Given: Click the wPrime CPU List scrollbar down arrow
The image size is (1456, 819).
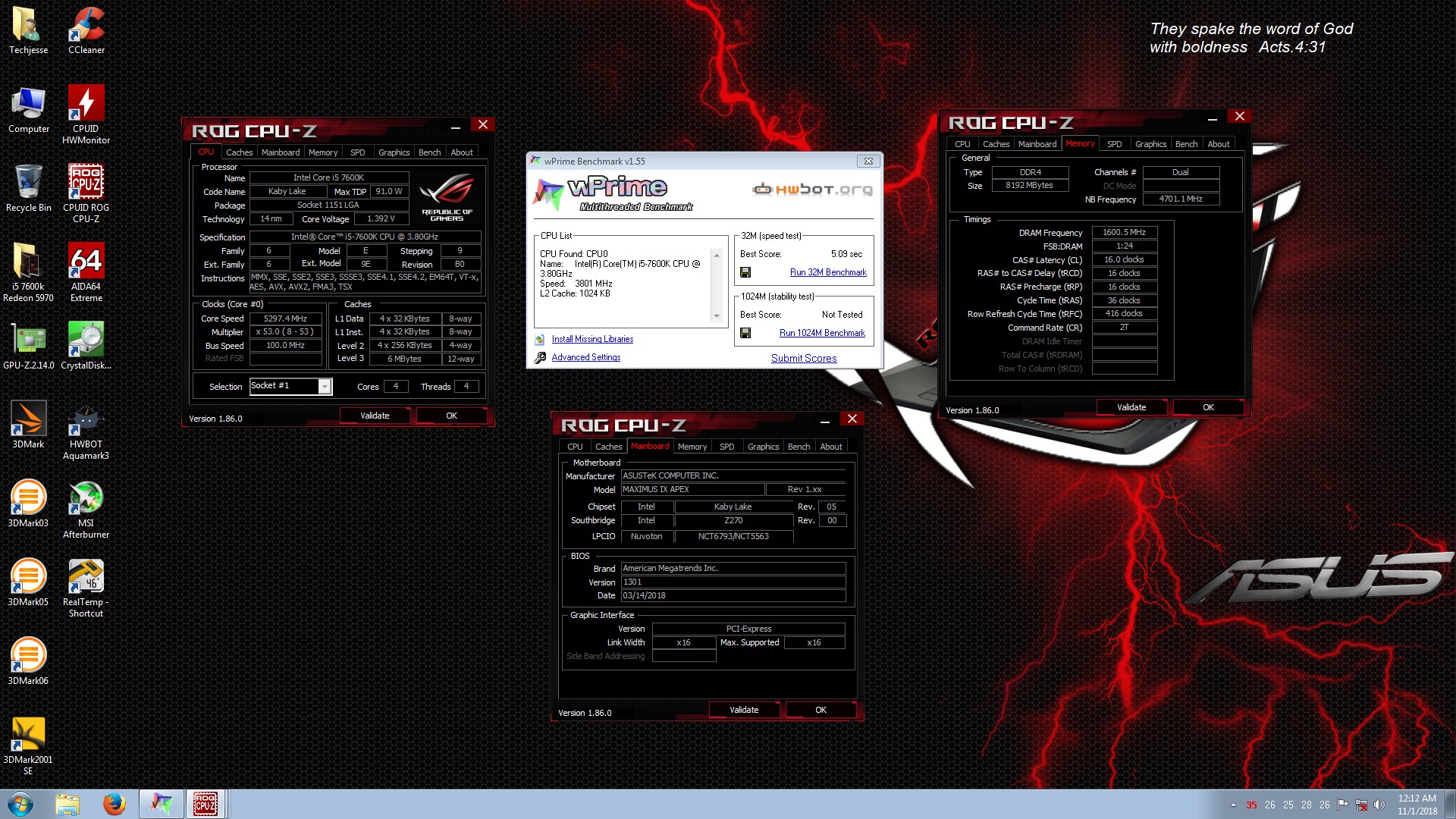Looking at the screenshot, I should click(717, 316).
